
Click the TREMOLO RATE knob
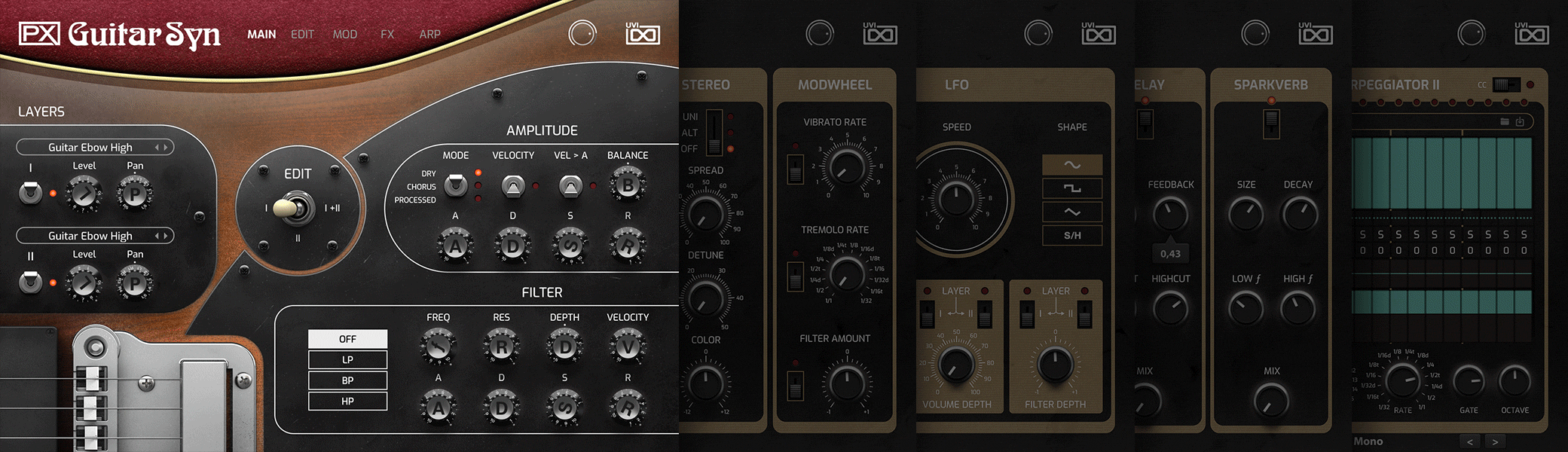pyautogui.click(x=847, y=274)
